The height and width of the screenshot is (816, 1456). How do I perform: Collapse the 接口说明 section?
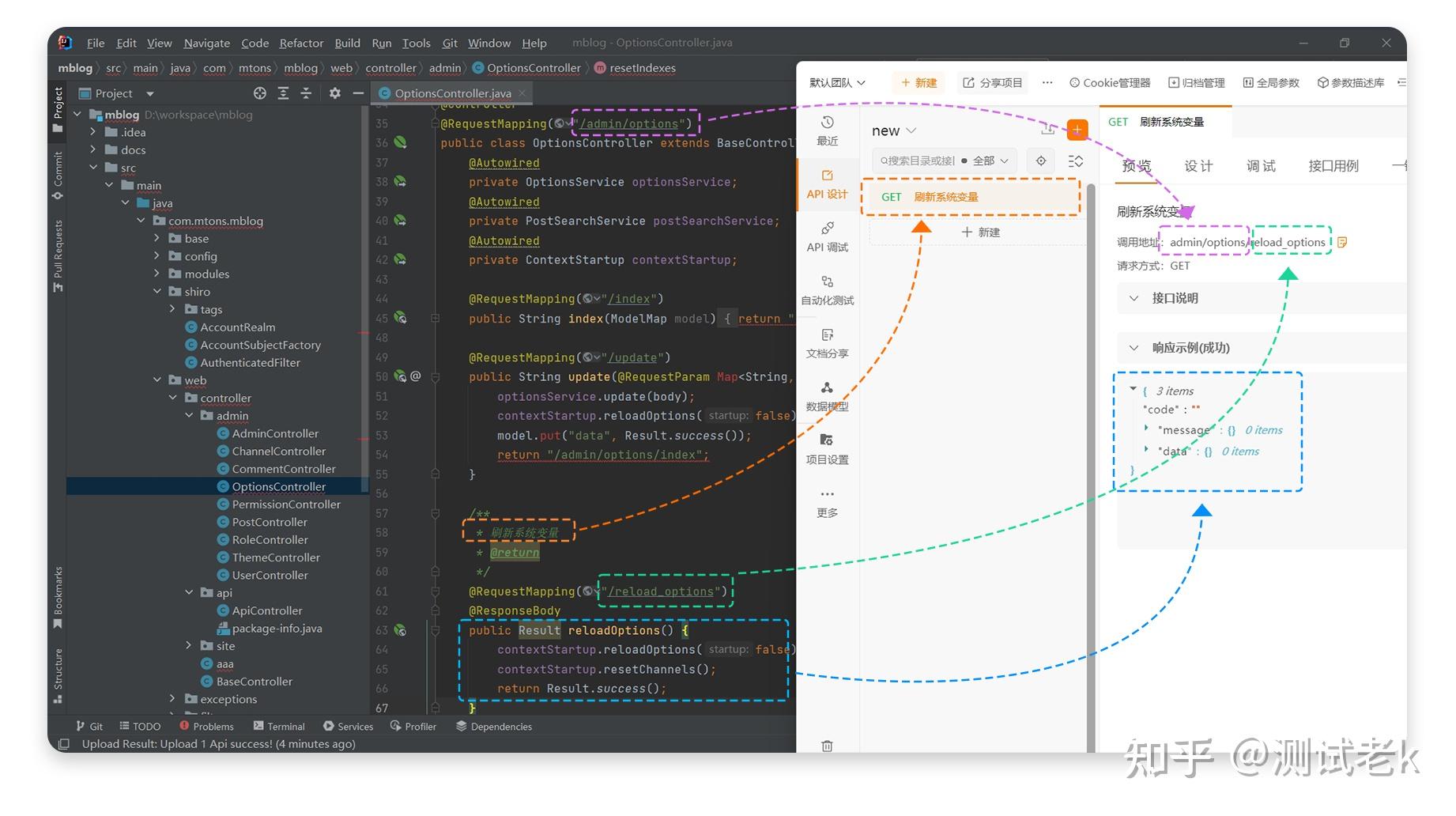pyautogui.click(x=1133, y=298)
